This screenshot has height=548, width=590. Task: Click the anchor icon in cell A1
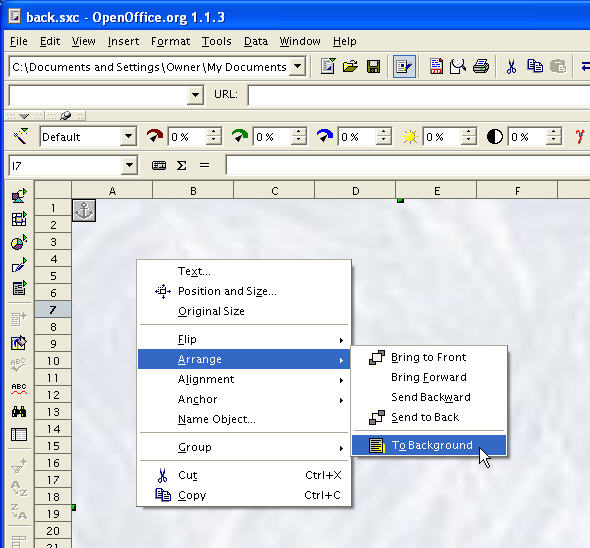[x=84, y=210]
